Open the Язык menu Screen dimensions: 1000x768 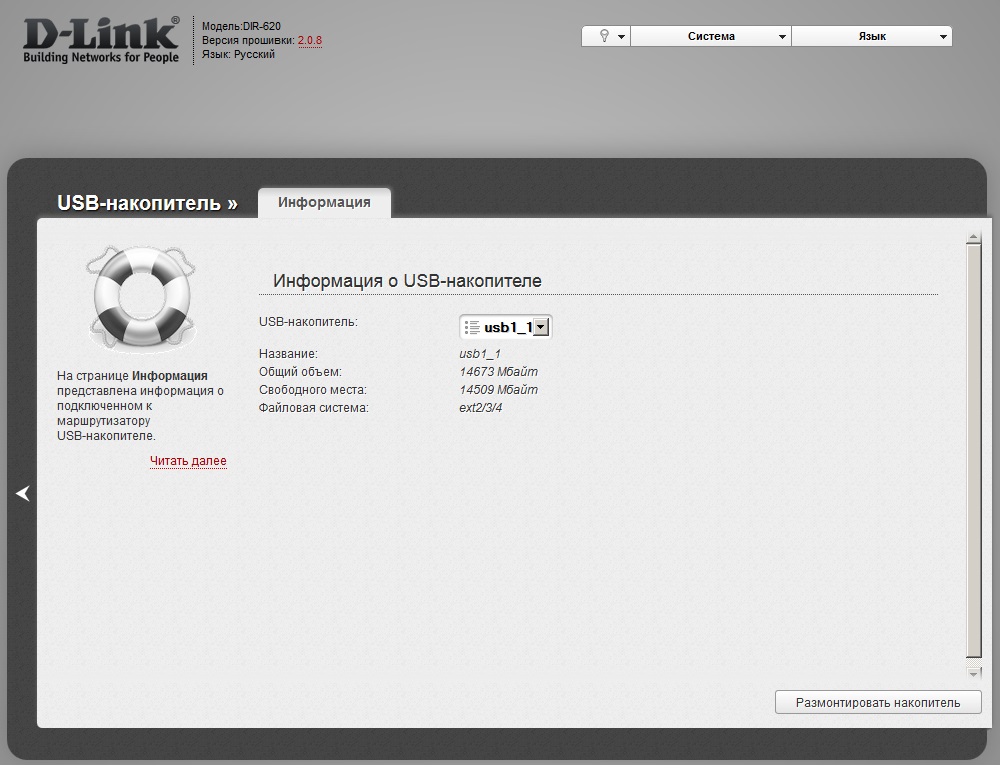click(x=871, y=36)
